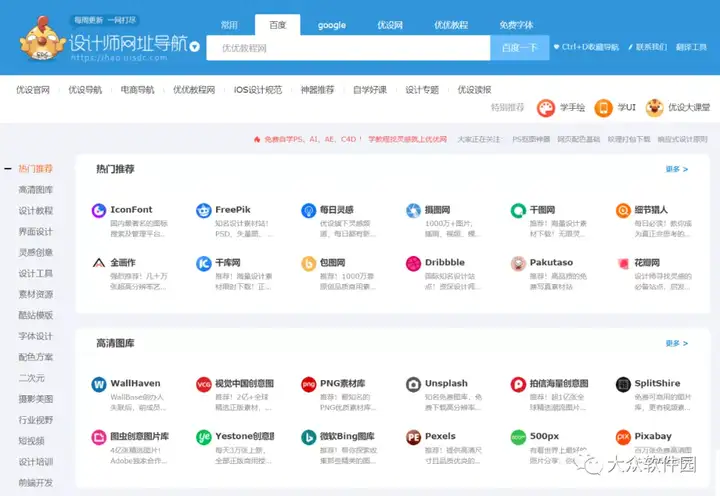
Task: Click the PS抠图神器 trending link
Action: click(531, 139)
